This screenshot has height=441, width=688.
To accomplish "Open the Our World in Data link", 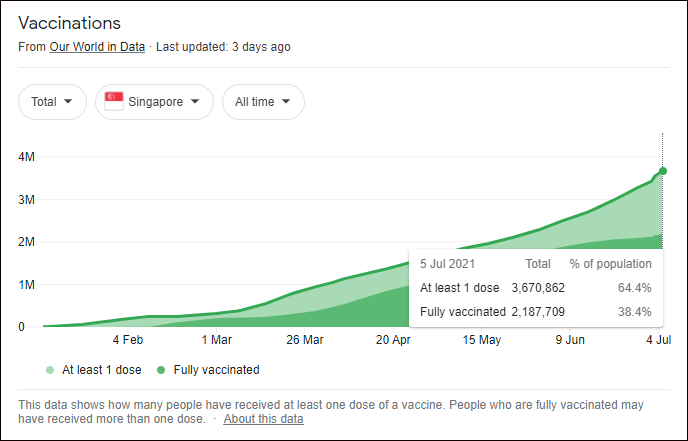I will tap(97, 46).
